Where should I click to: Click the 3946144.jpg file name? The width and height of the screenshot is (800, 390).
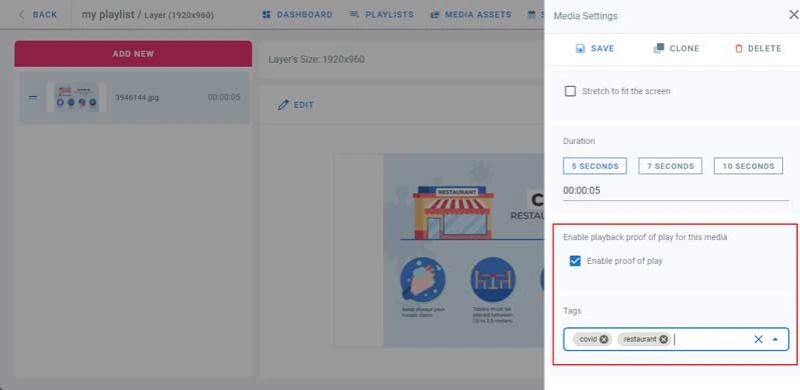pos(137,97)
